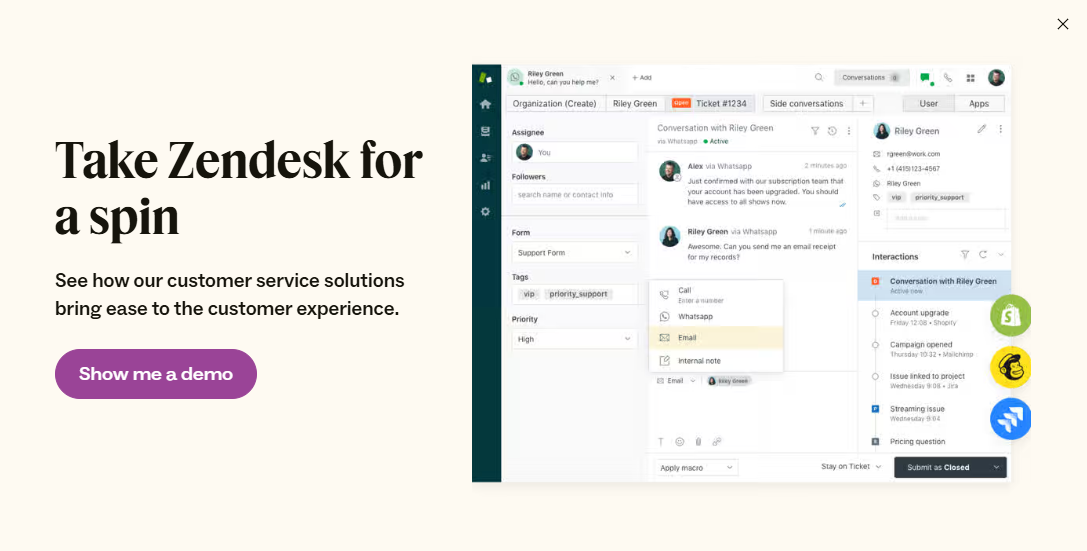1087x551 pixels.
Task: Click the green chat status icon
Action: [x=925, y=78]
